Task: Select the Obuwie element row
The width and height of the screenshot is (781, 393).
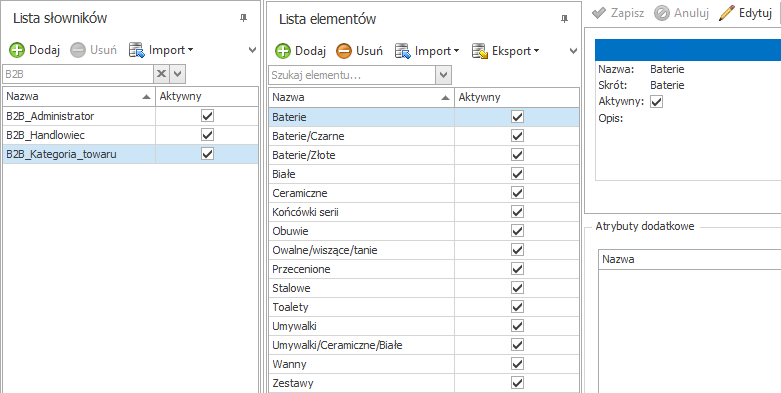Action: [x=424, y=231]
